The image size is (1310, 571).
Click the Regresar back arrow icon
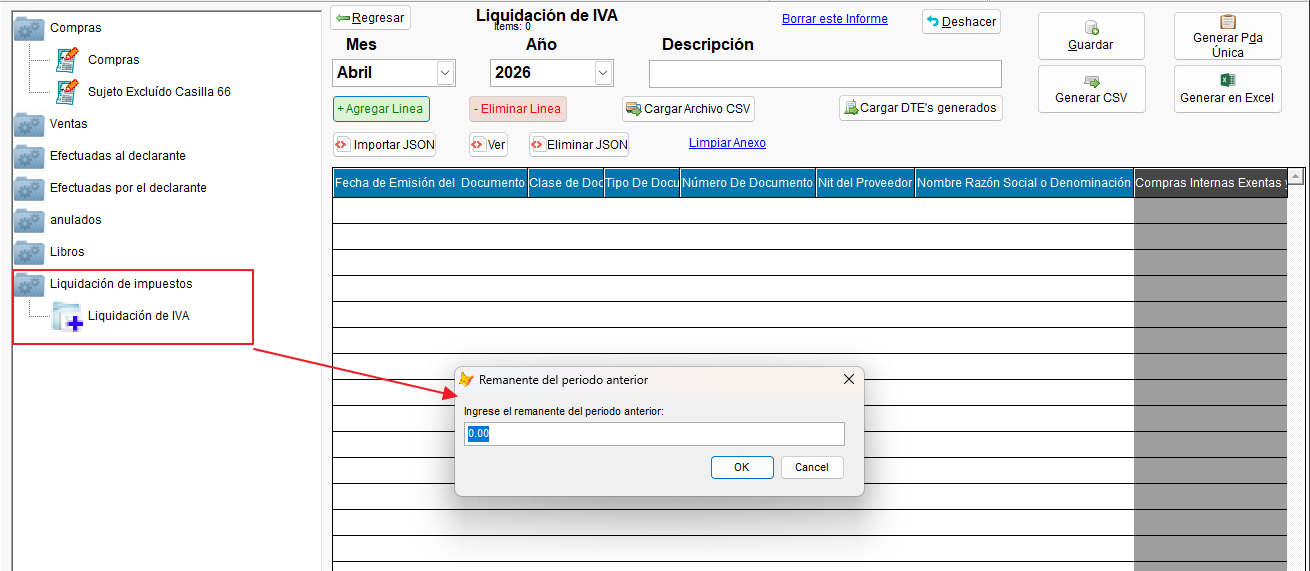pos(343,18)
